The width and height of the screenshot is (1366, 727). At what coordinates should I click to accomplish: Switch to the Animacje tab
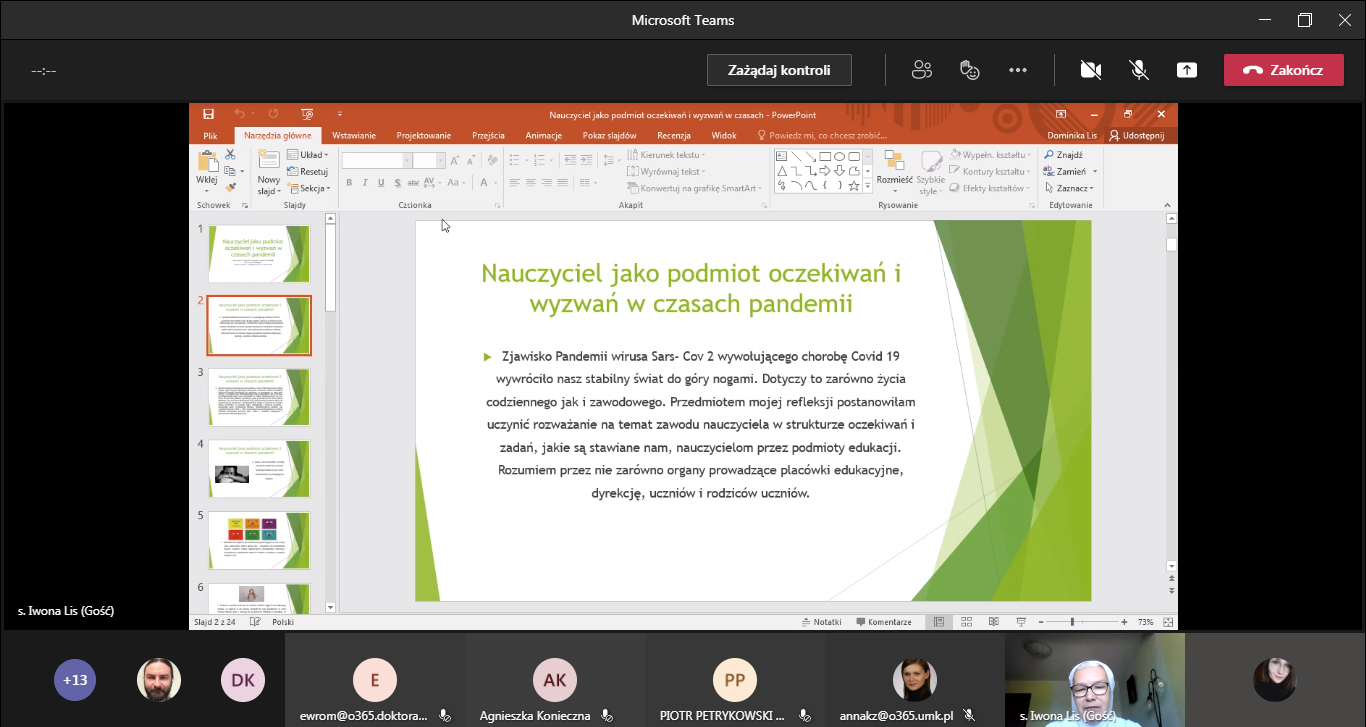(x=544, y=135)
